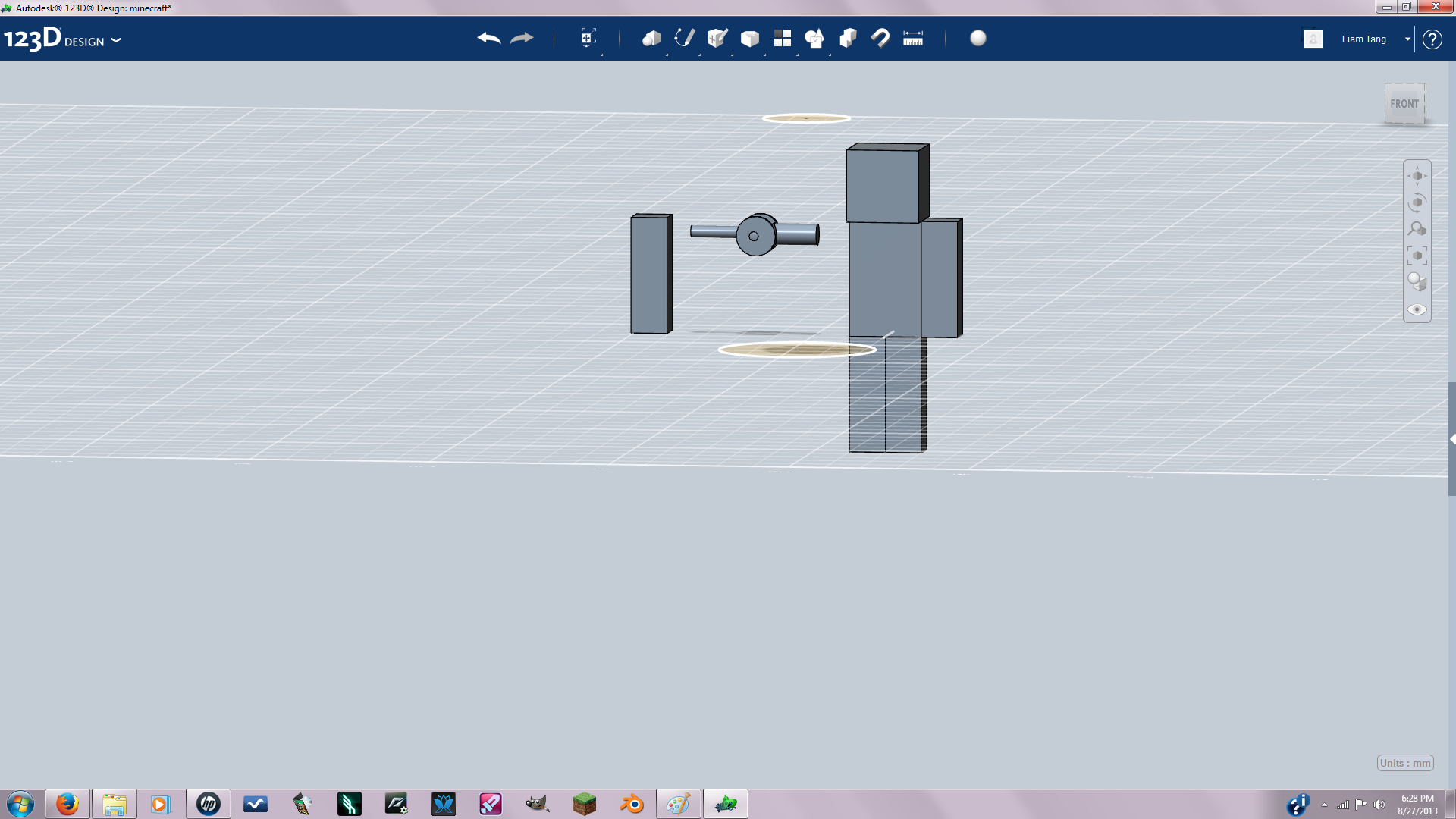Open the Material sphere tool
1456x819 pixels.
978,38
